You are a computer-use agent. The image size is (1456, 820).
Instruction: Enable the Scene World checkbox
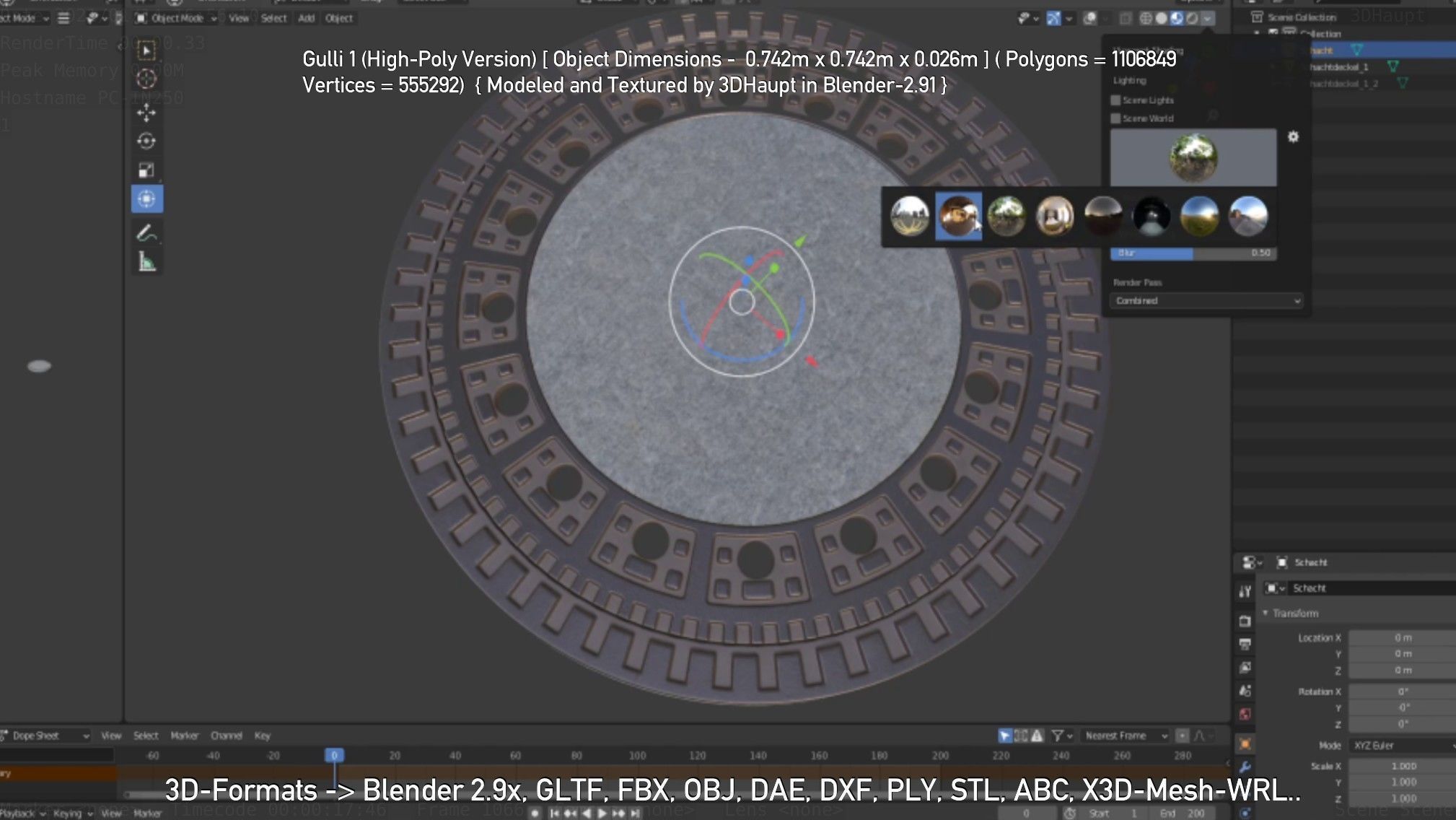tap(1115, 118)
